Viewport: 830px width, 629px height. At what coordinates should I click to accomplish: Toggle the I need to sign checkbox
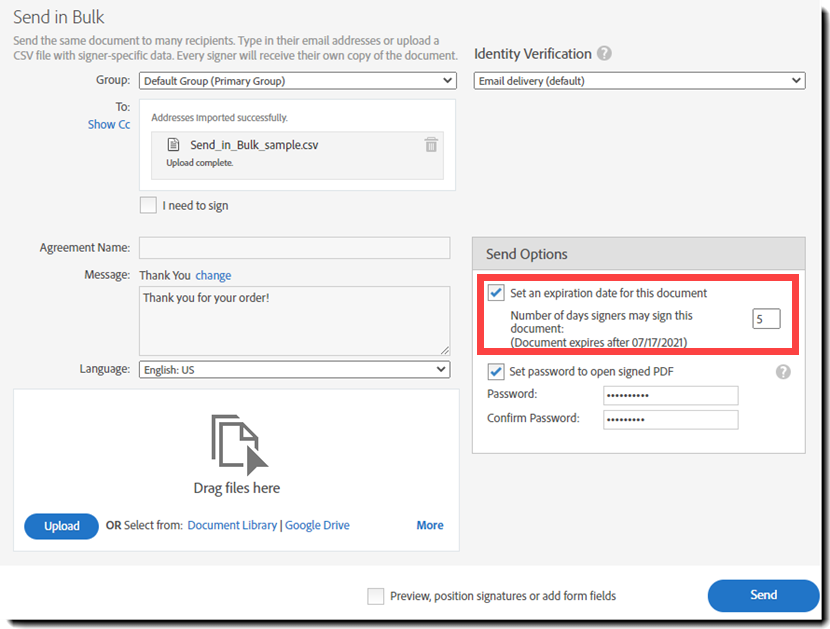coord(149,205)
